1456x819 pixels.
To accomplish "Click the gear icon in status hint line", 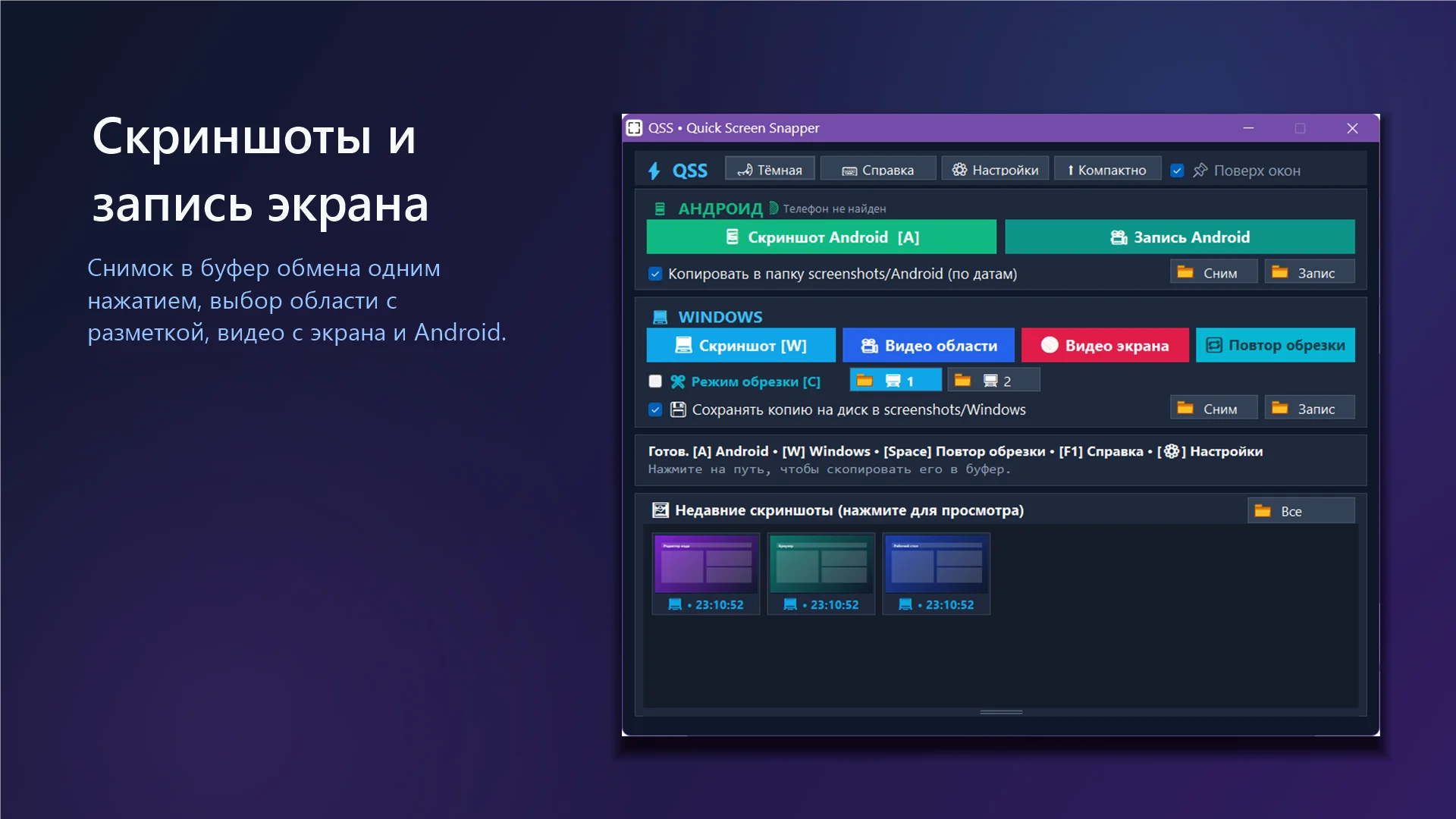I will [x=1171, y=451].
